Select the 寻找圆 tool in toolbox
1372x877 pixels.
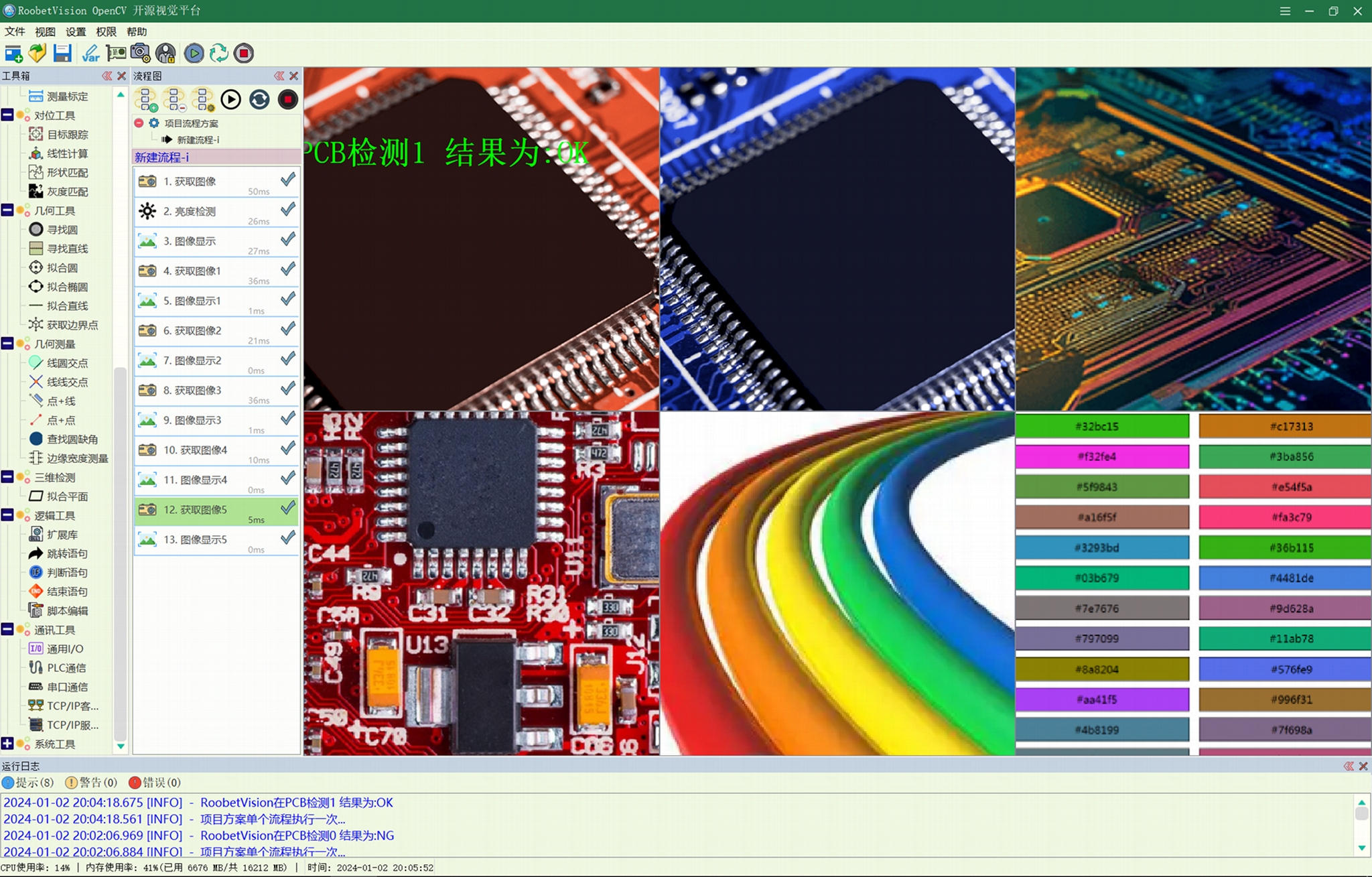(62, 230)
